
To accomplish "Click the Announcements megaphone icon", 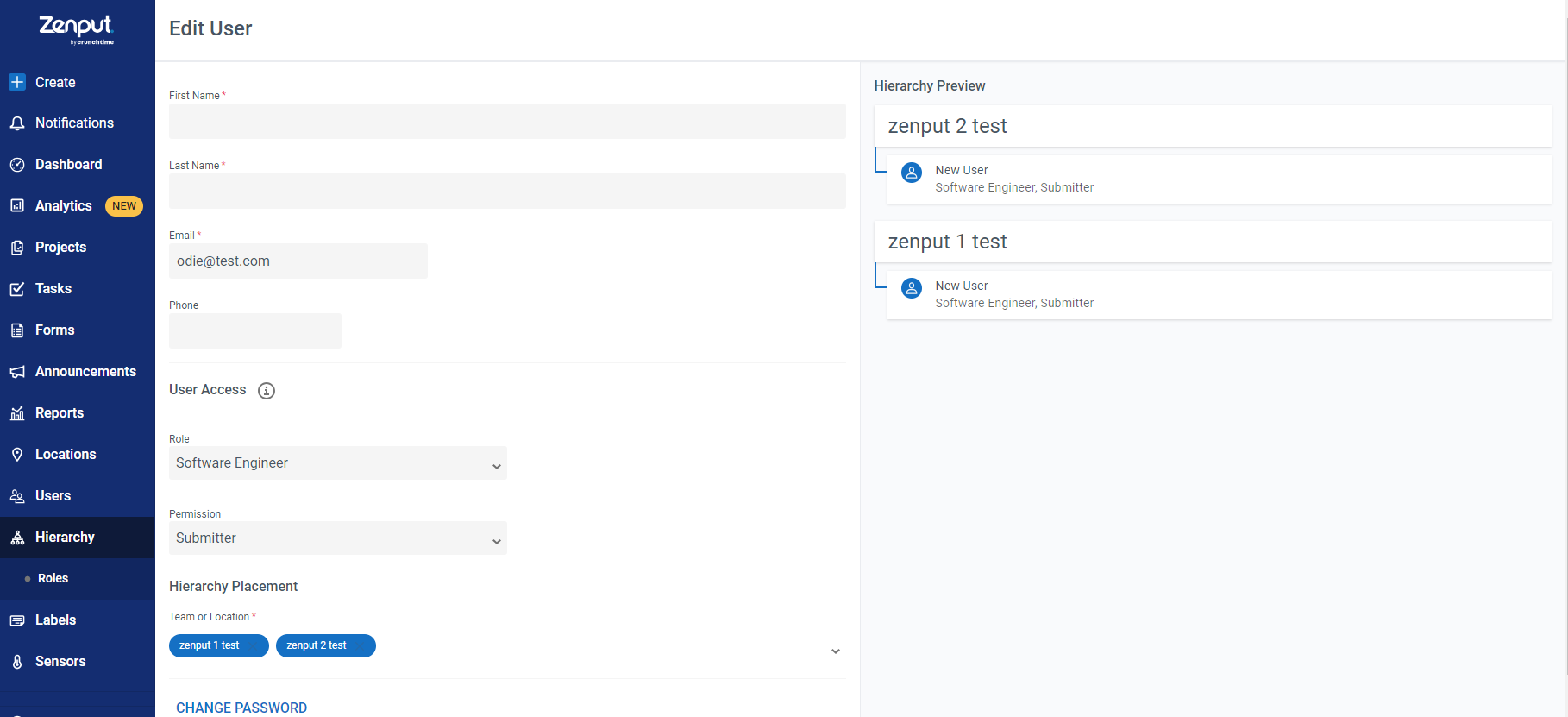I will (x=17, y=372).
